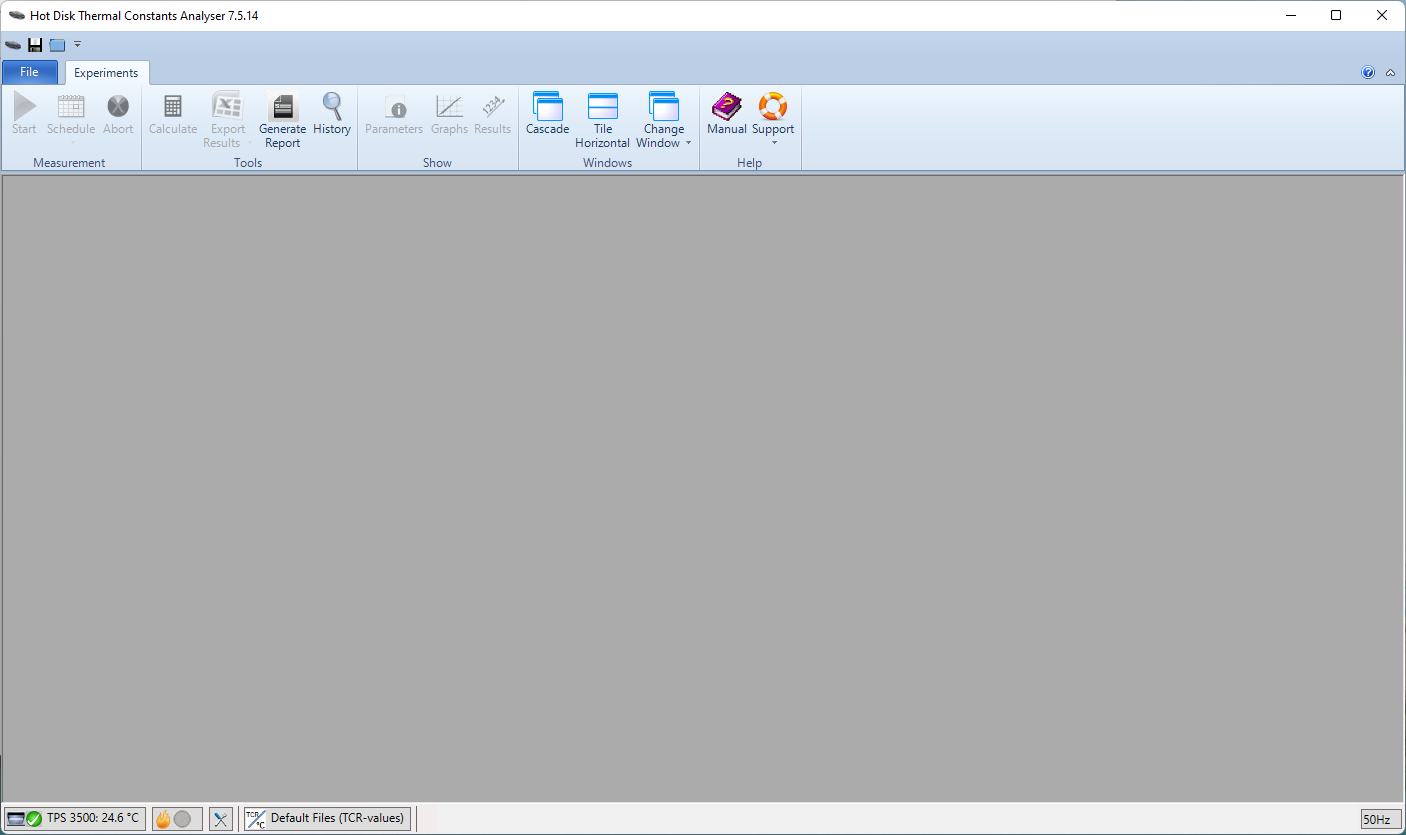Select the Experiments ribbon tab
The height and width of the screenshot is (835, 1406).
coord(106,73)
